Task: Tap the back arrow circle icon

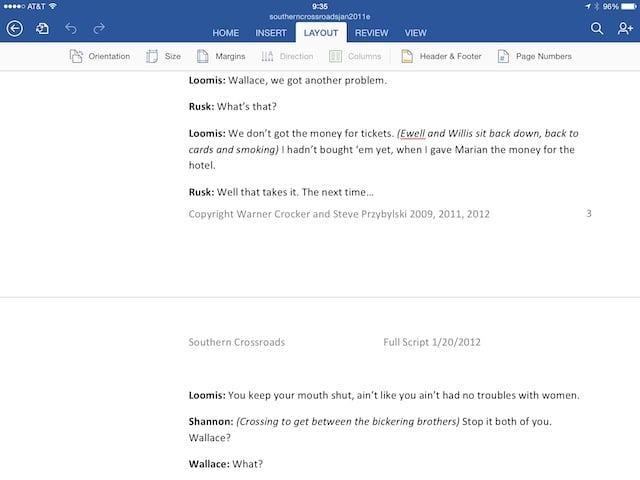Action: tap(15, 29)
